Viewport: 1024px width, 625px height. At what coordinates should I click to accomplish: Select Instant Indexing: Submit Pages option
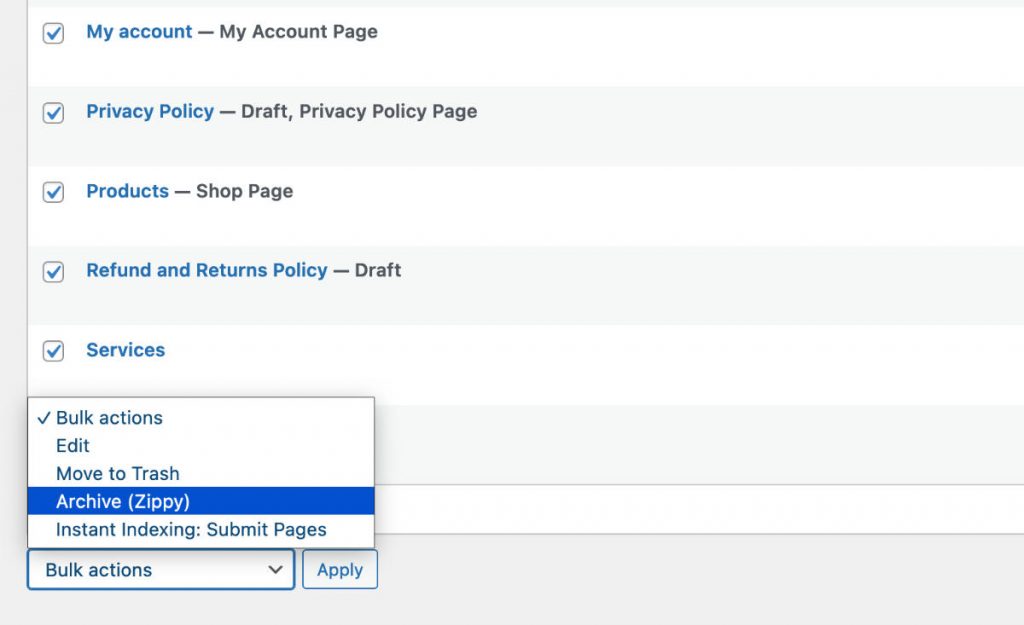click(201, 529)
